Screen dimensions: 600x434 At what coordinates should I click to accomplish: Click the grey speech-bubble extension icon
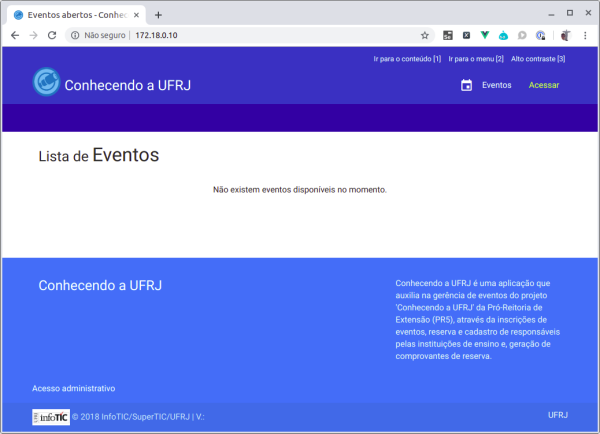(x=522, y=36)
